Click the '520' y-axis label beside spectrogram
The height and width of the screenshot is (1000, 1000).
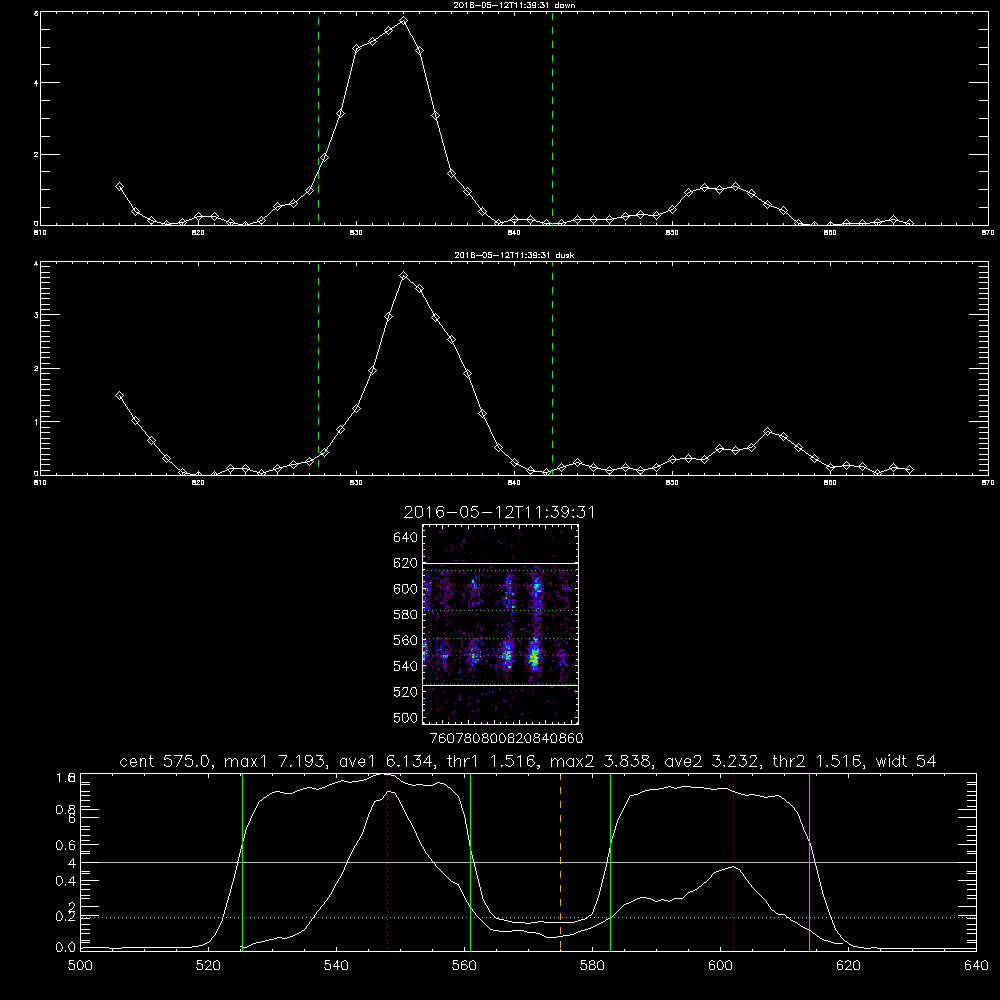click(405, 692)
